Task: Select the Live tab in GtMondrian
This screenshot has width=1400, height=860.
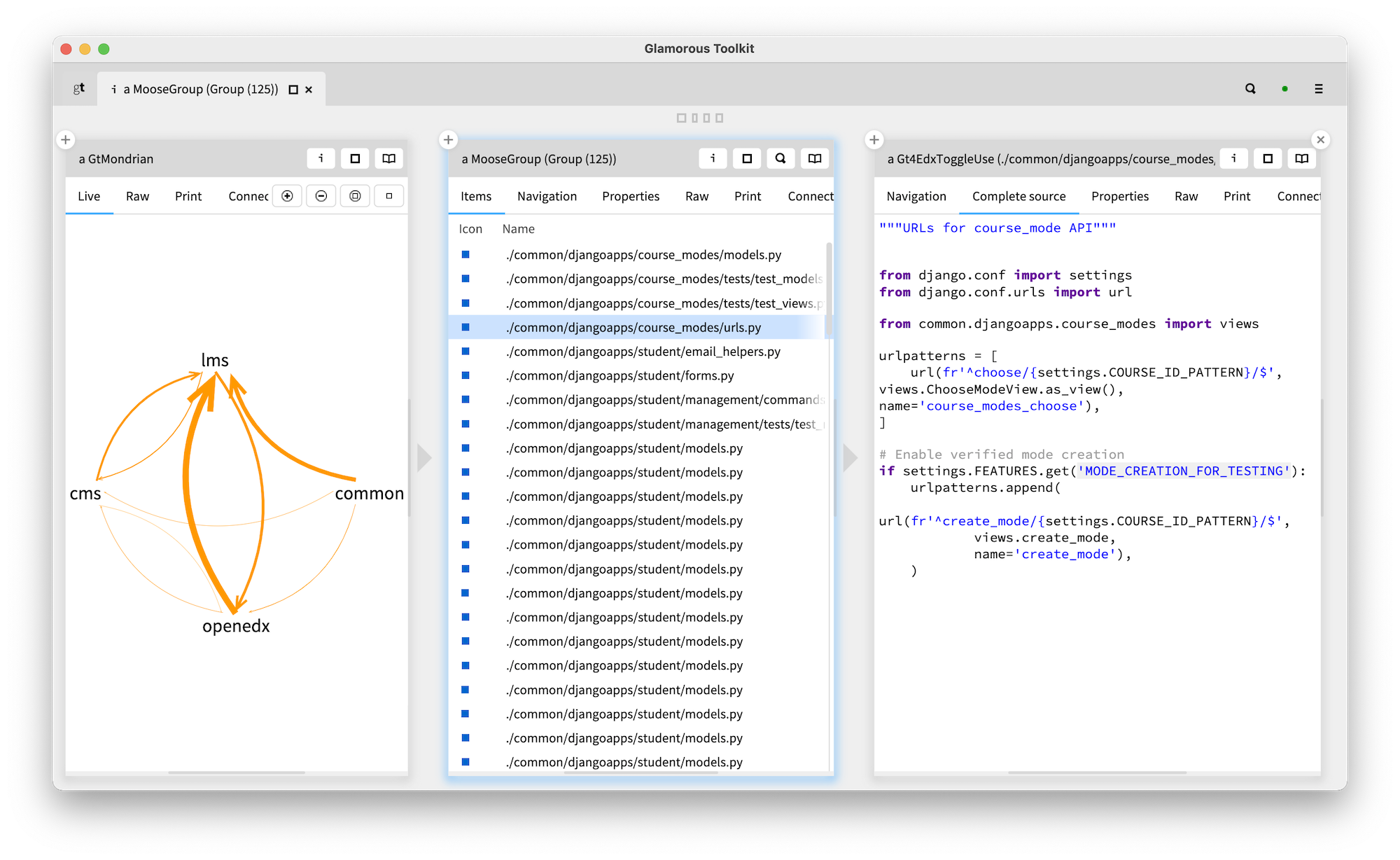Action: (89, 196)
